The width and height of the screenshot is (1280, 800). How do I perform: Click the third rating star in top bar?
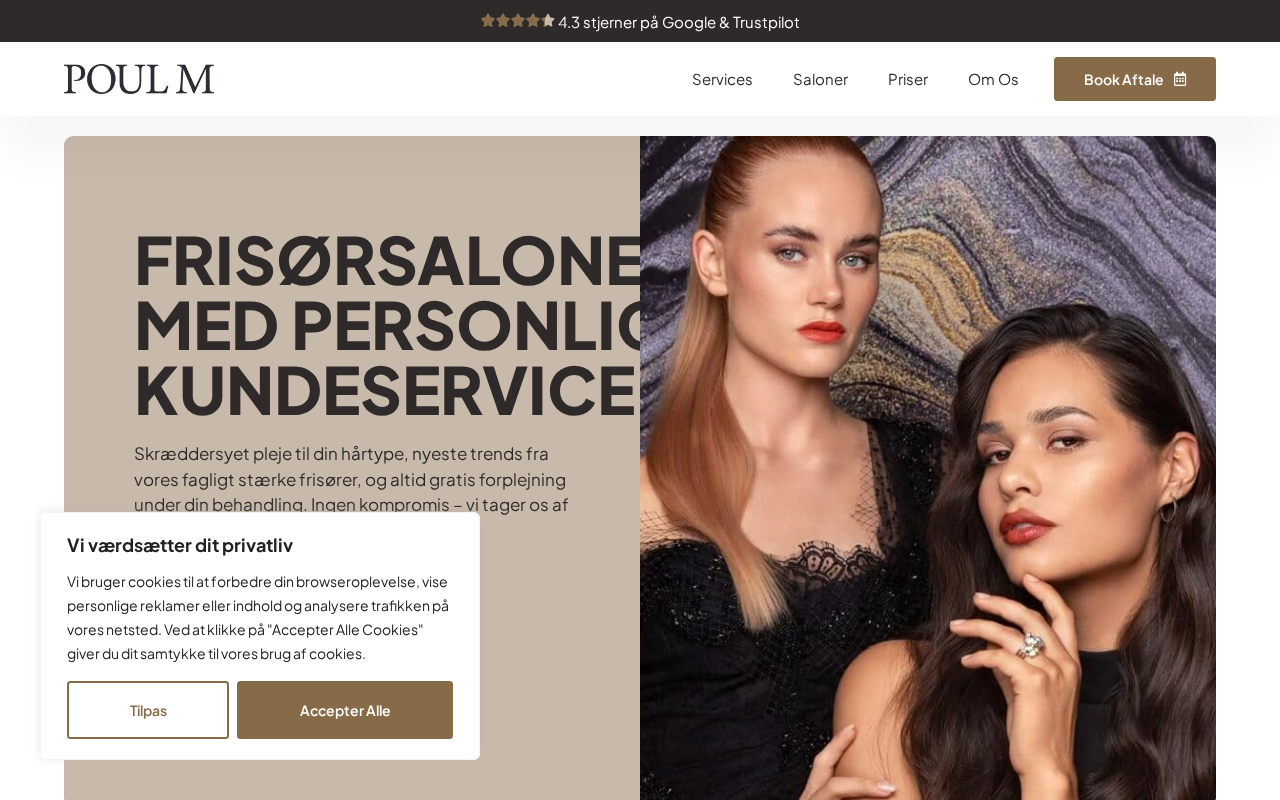tap(518, 20)
